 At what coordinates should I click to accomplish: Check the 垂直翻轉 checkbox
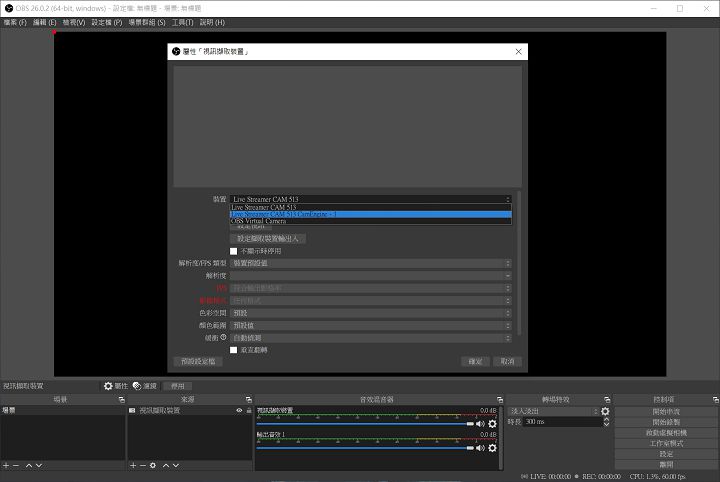234,350
